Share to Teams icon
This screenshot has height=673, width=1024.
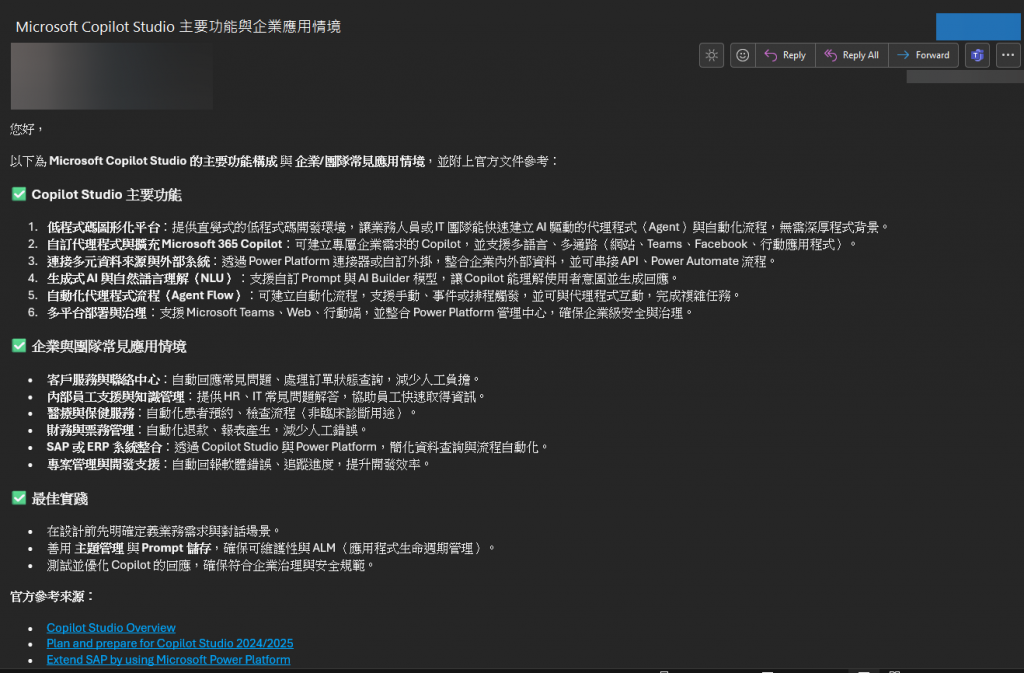pyautogui.click(x=977, y=55)
